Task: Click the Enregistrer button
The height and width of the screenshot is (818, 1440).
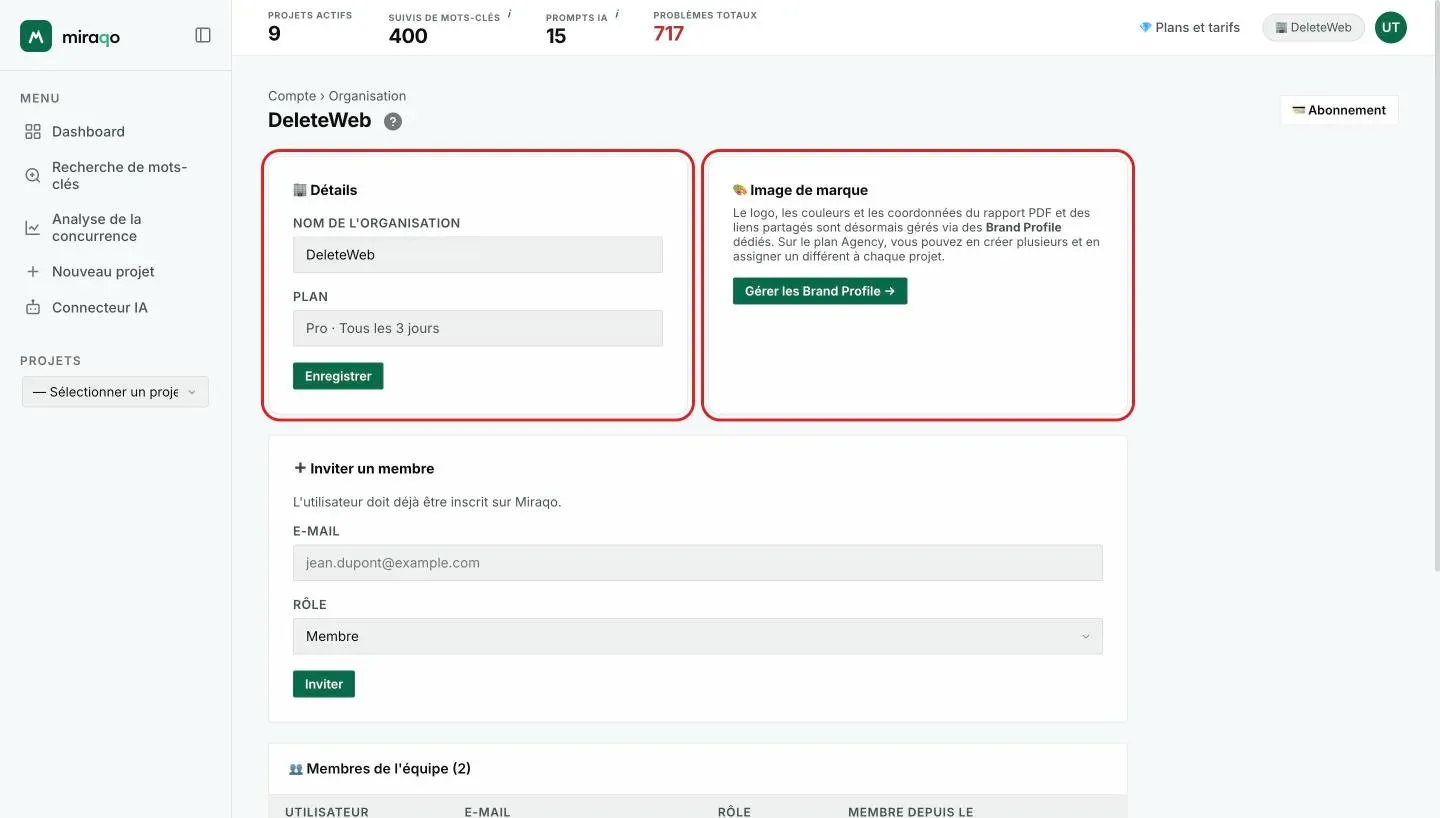Action: point(338,376)
